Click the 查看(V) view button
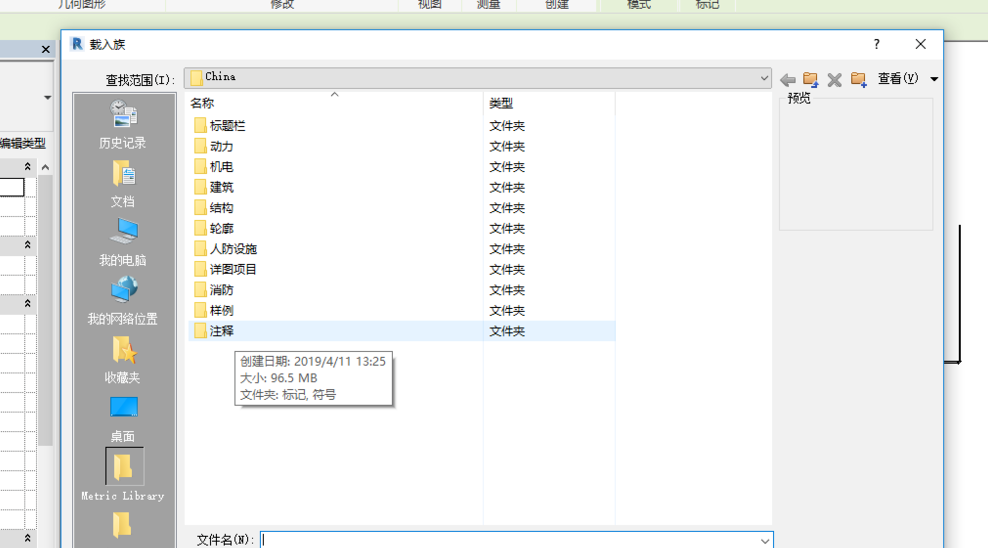 pyautogui.click(x=898, y=79)
